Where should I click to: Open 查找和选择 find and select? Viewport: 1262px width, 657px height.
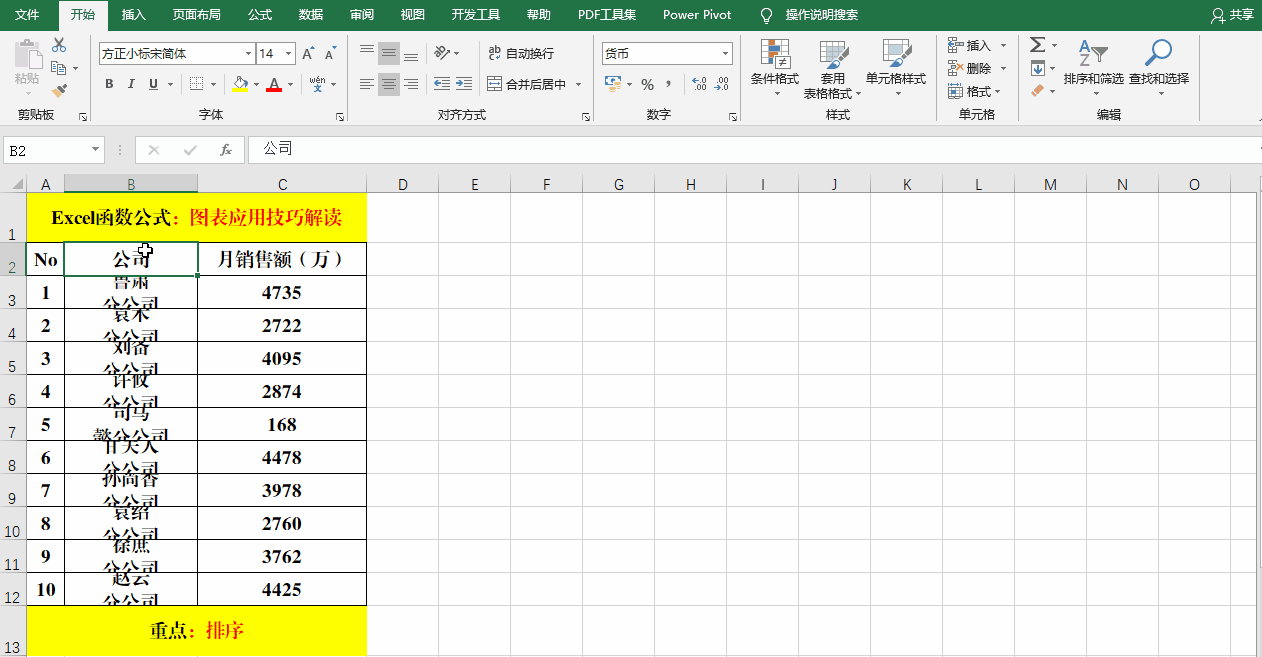1159,68
